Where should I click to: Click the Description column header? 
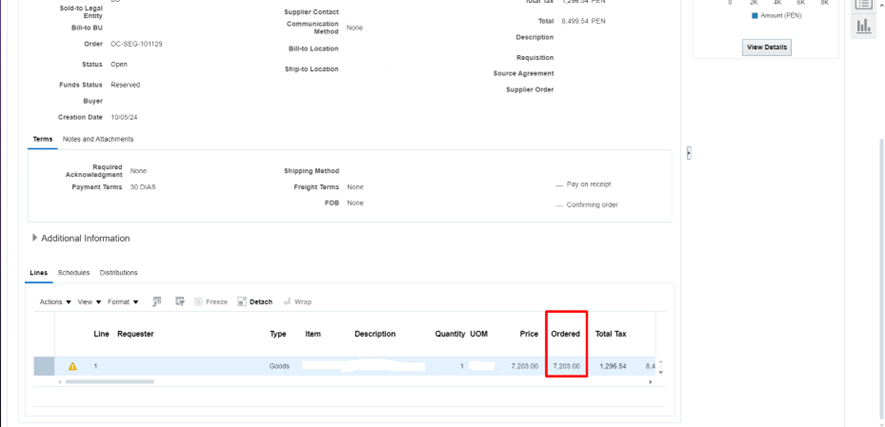click(375, 334)
